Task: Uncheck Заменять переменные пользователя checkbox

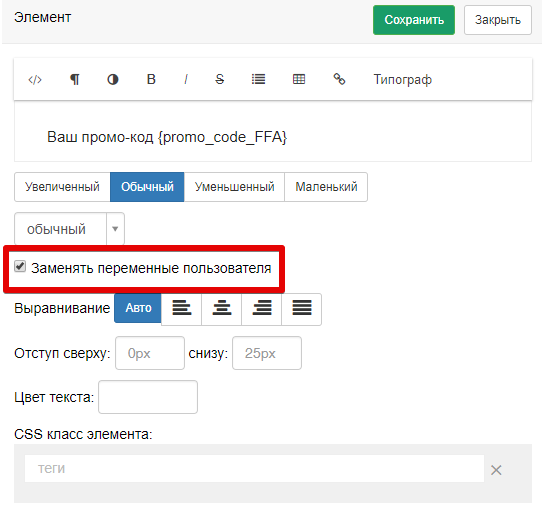Action: coord(20,267)
